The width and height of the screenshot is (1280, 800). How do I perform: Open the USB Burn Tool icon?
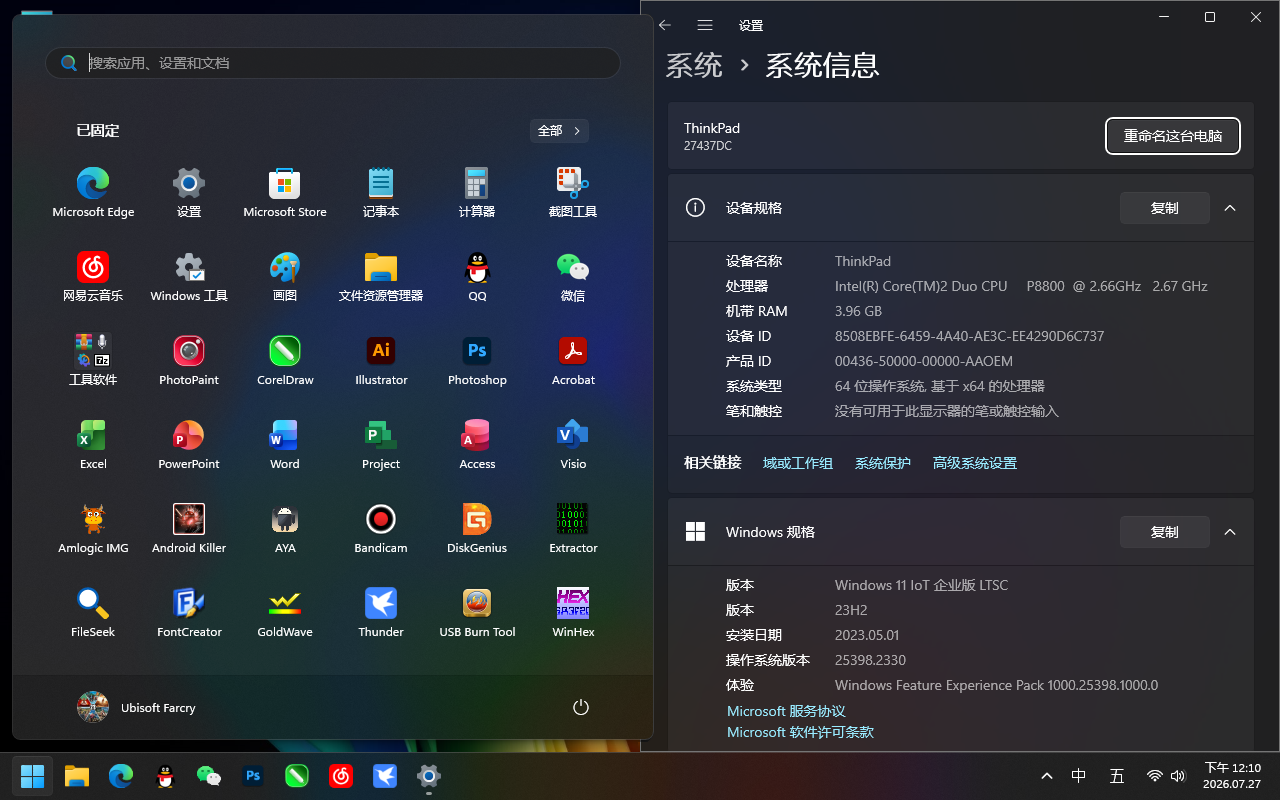click(477, 612)
